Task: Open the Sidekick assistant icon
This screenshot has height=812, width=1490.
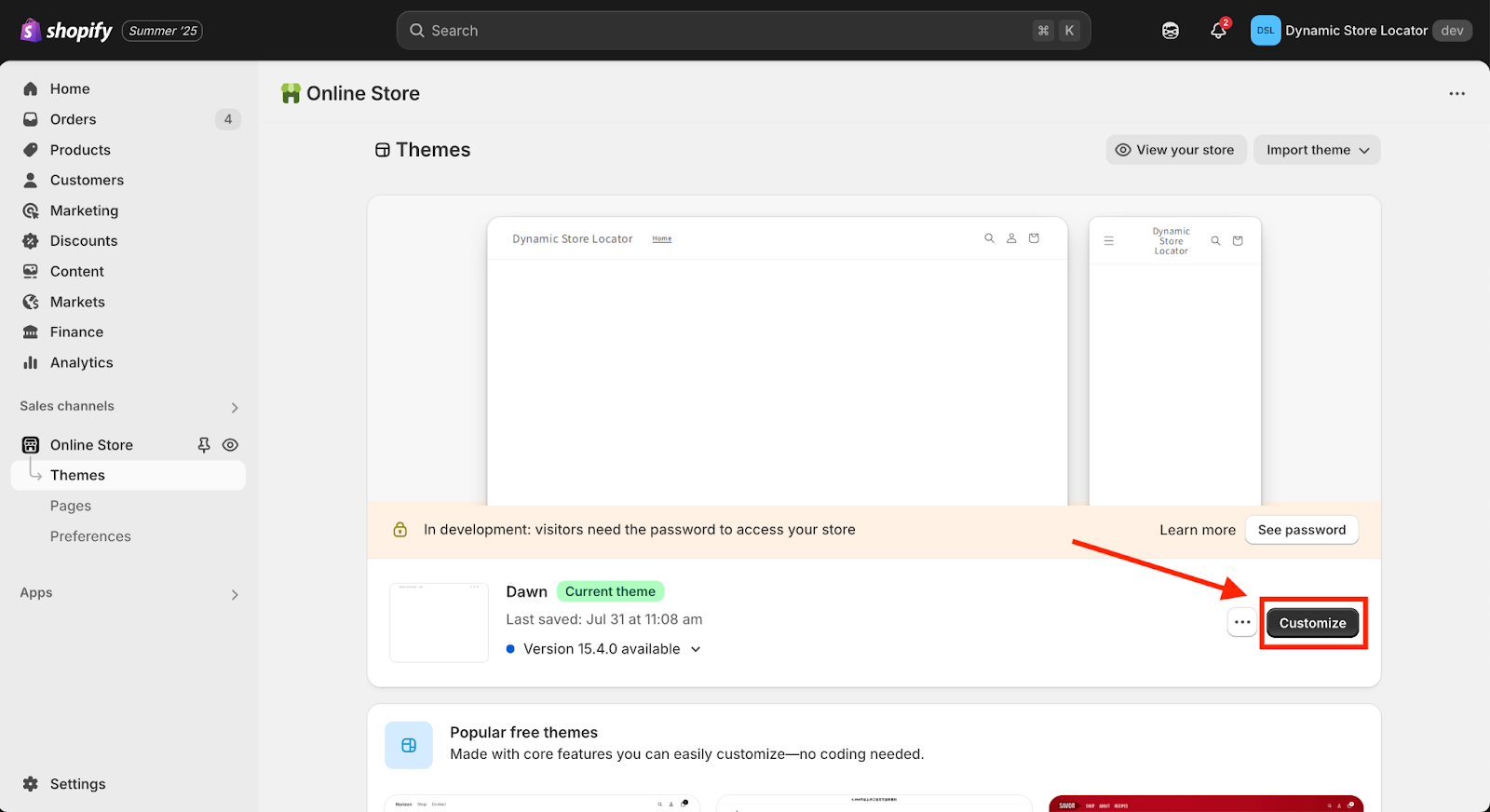Action: click(x=1171, y=31)
